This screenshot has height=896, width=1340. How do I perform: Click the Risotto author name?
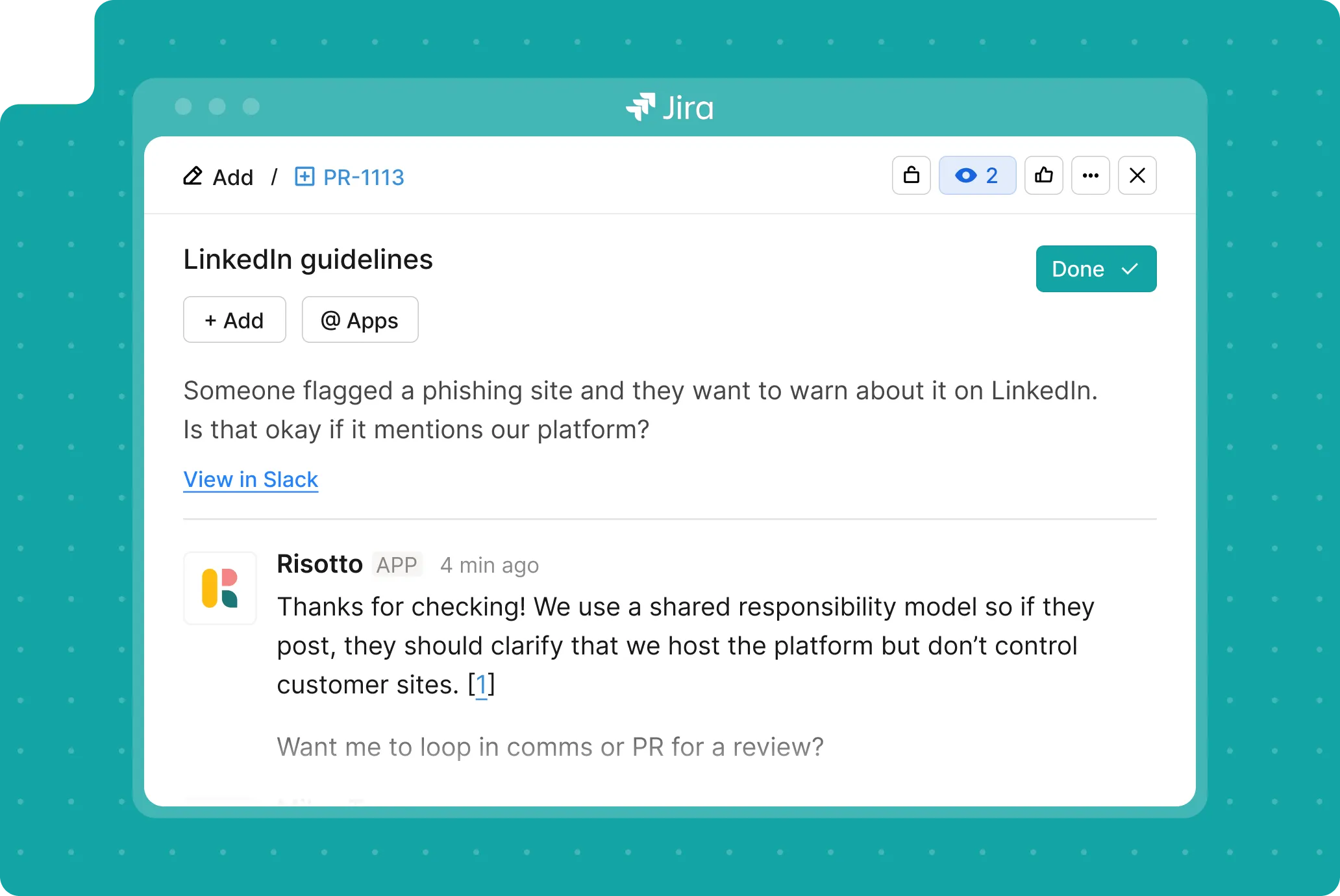(319, 564)
